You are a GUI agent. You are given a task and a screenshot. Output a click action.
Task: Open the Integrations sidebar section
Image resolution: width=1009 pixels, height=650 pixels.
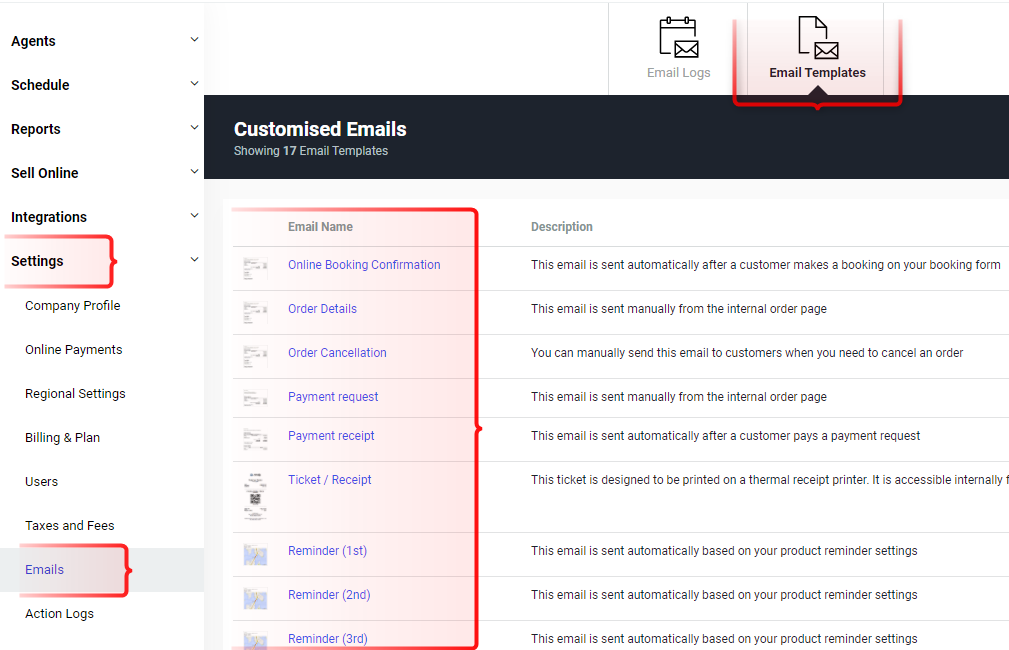click(x=49, y=218)
